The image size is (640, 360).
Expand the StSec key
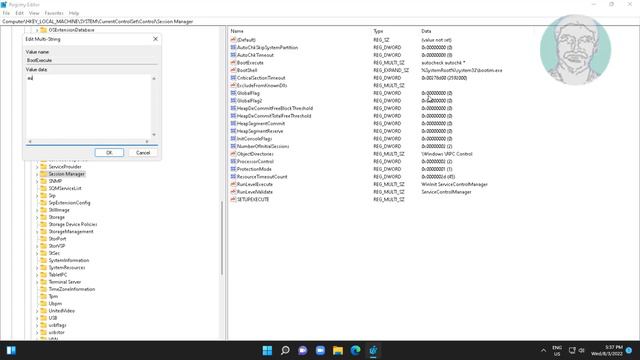37,253
